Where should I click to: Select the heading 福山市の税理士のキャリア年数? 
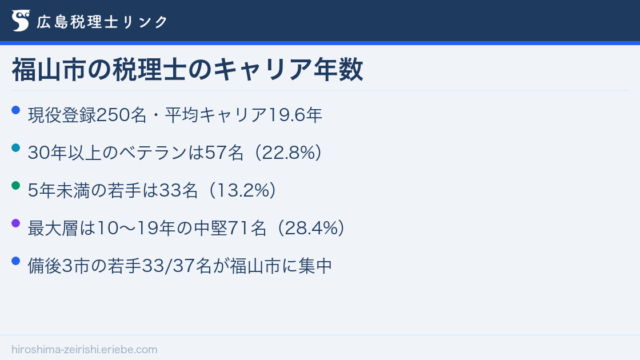[x=187, y=69]
